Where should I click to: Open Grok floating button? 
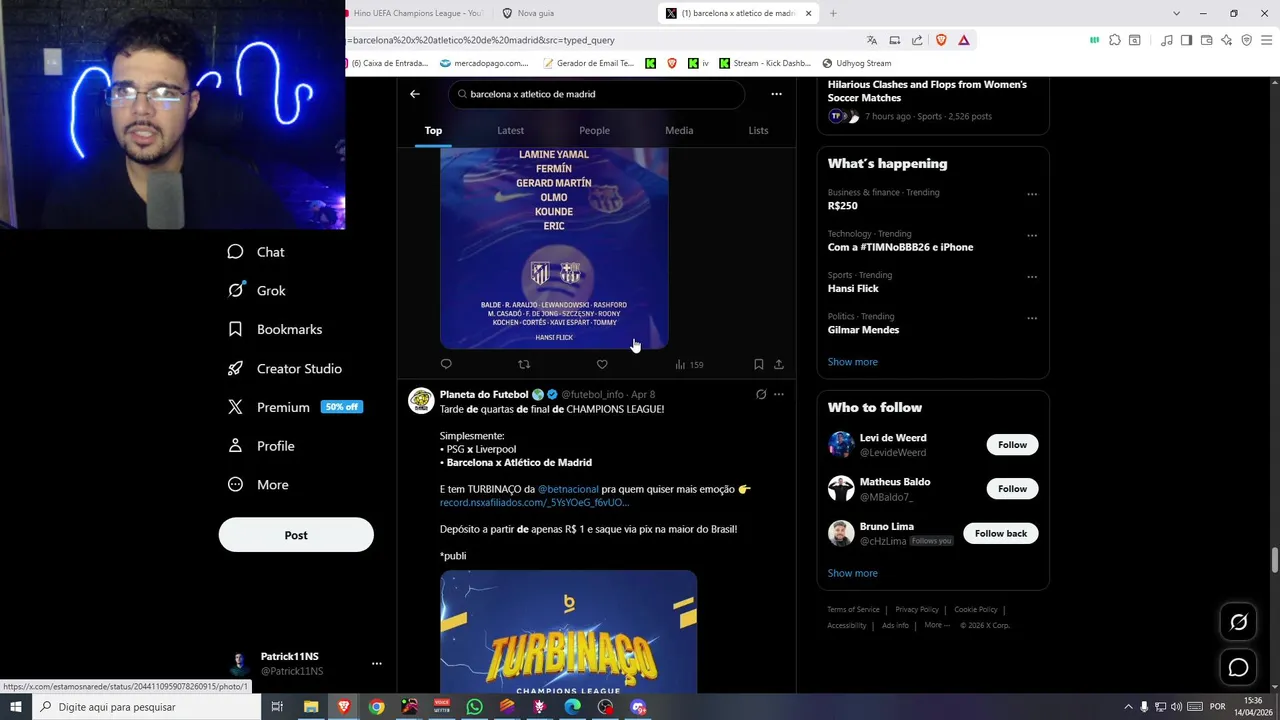1238,622
